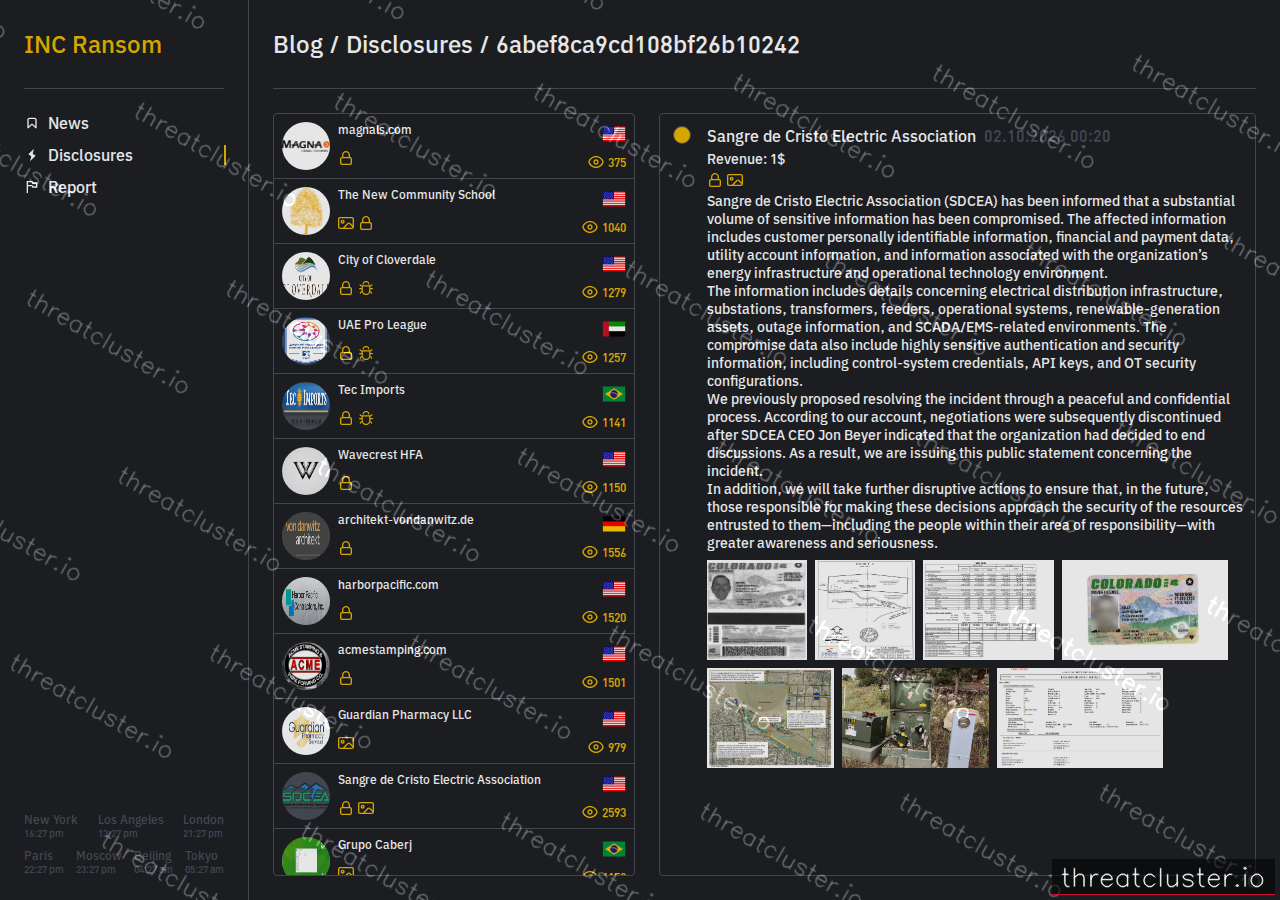Click the eye icon beside 2593 views
The width and height of the screenshot is (1280, 900).
590,812
